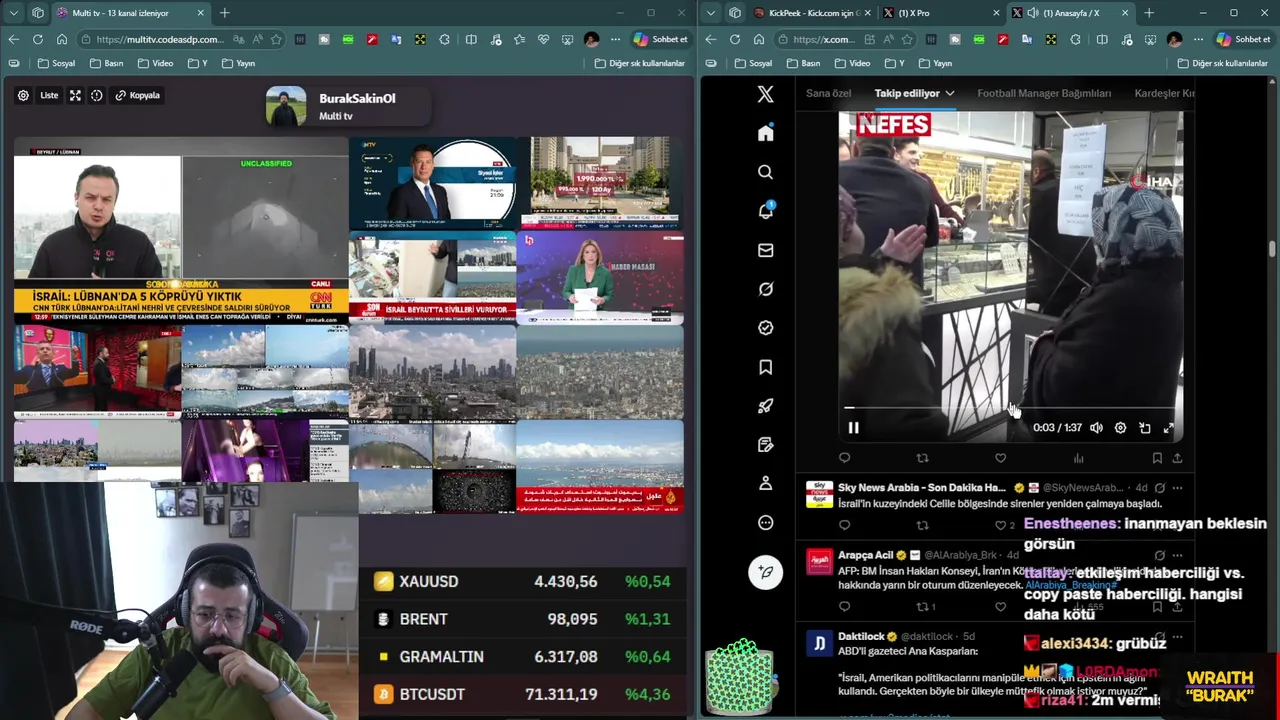Viewport: 1280px width, 720px height.
Task: Open Multi tv info alert icon
Action: (x=97, y=95)
